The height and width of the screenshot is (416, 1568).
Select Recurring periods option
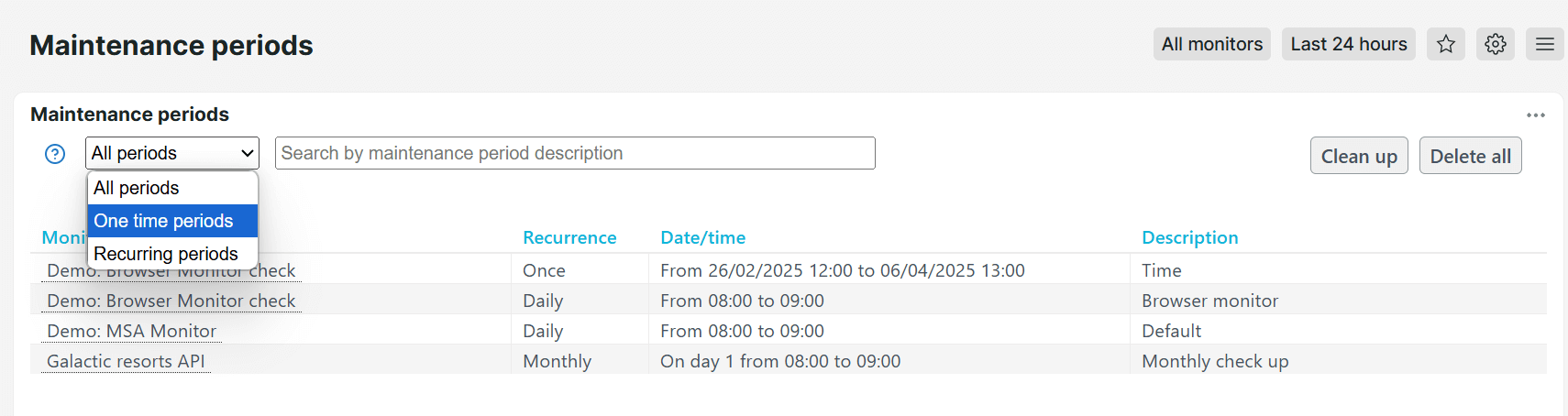click(x=172, y=254)
